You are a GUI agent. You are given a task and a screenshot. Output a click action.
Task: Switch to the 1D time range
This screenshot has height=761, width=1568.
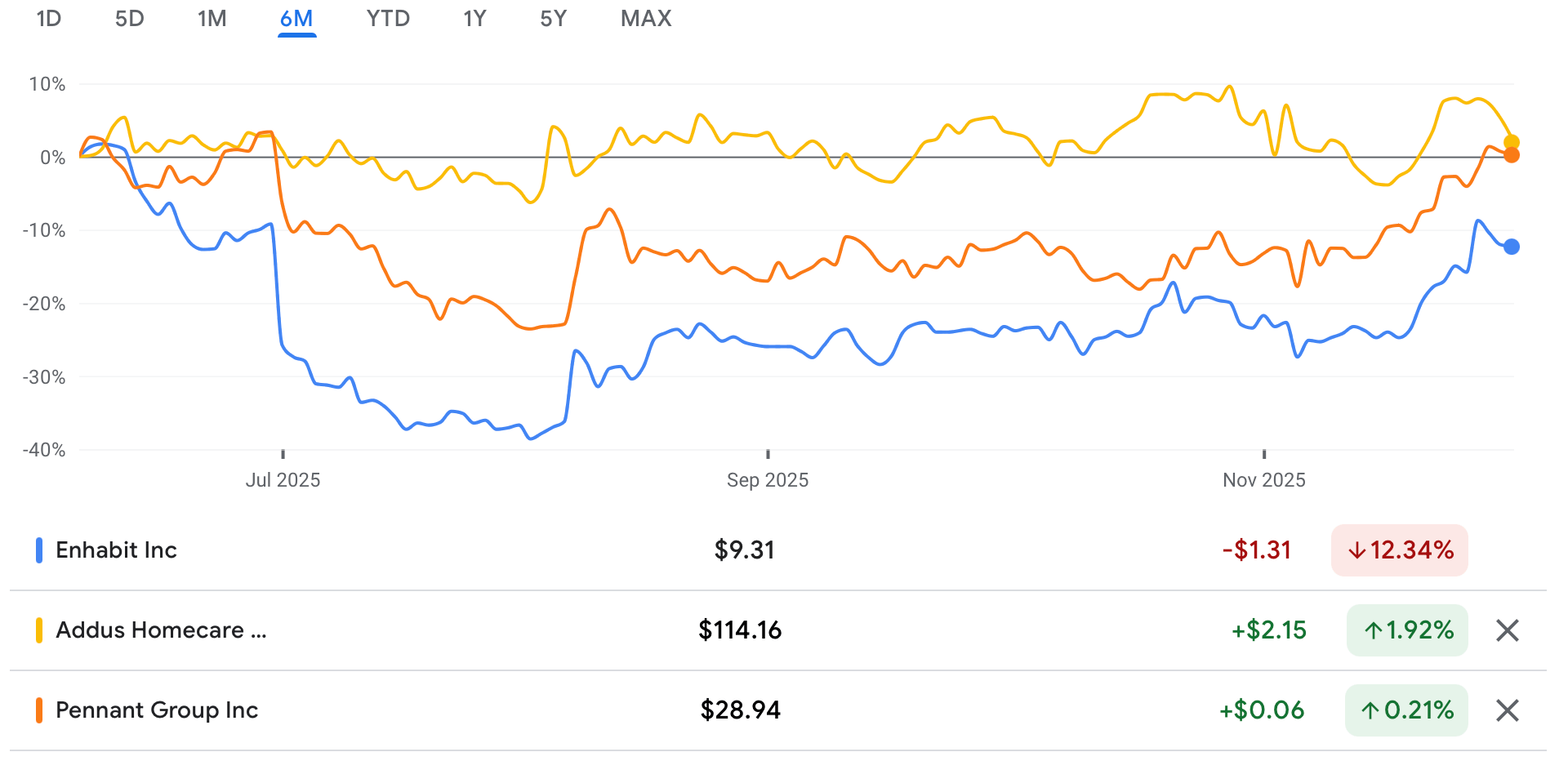tap(49, 19)
